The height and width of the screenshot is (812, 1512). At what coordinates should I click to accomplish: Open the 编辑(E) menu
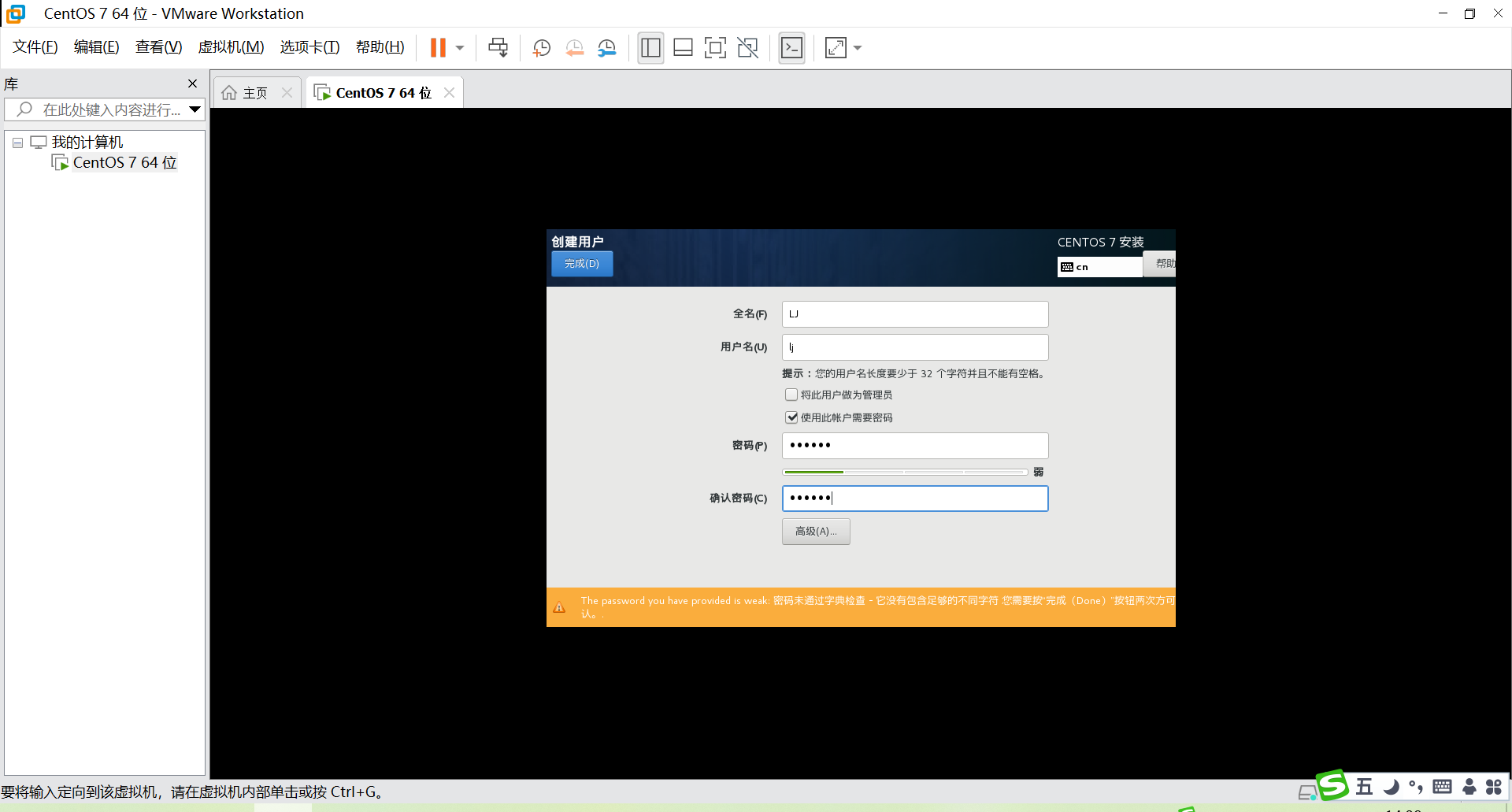pyautogui.click(x=96, y=47)
